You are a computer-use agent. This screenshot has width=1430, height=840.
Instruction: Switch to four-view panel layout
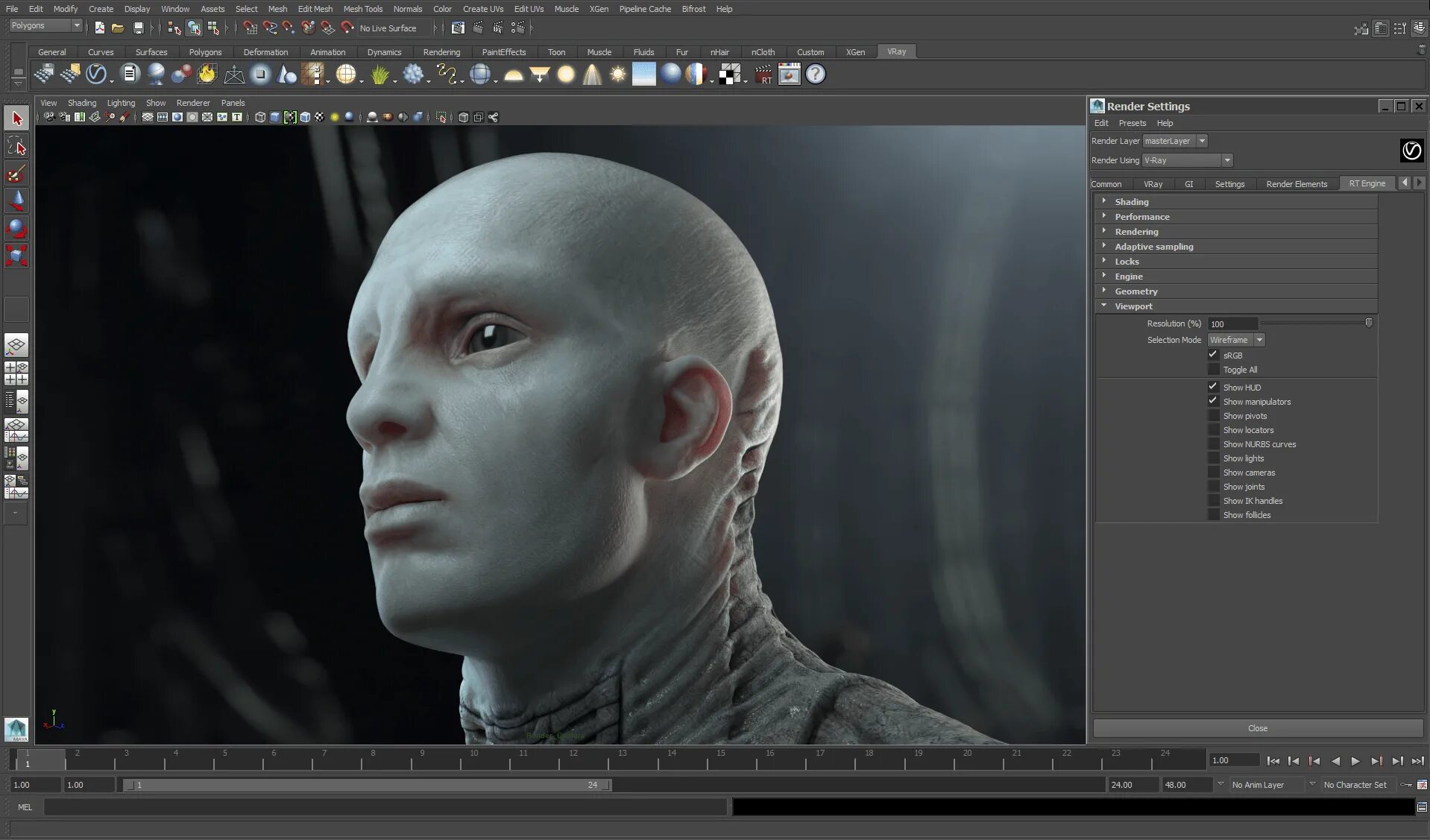click(x=16, y=373)
